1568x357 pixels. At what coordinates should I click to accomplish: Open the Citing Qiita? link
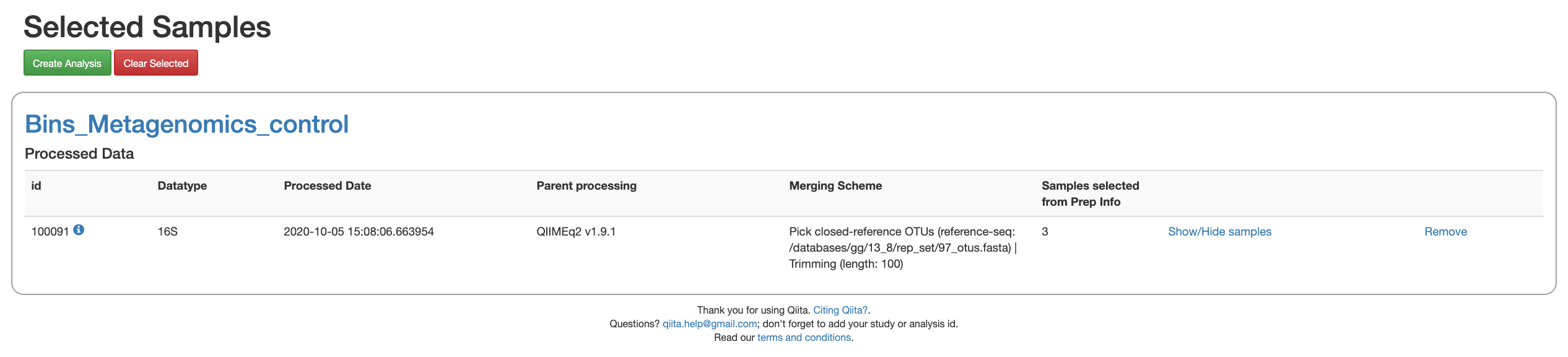pos(840,310)
